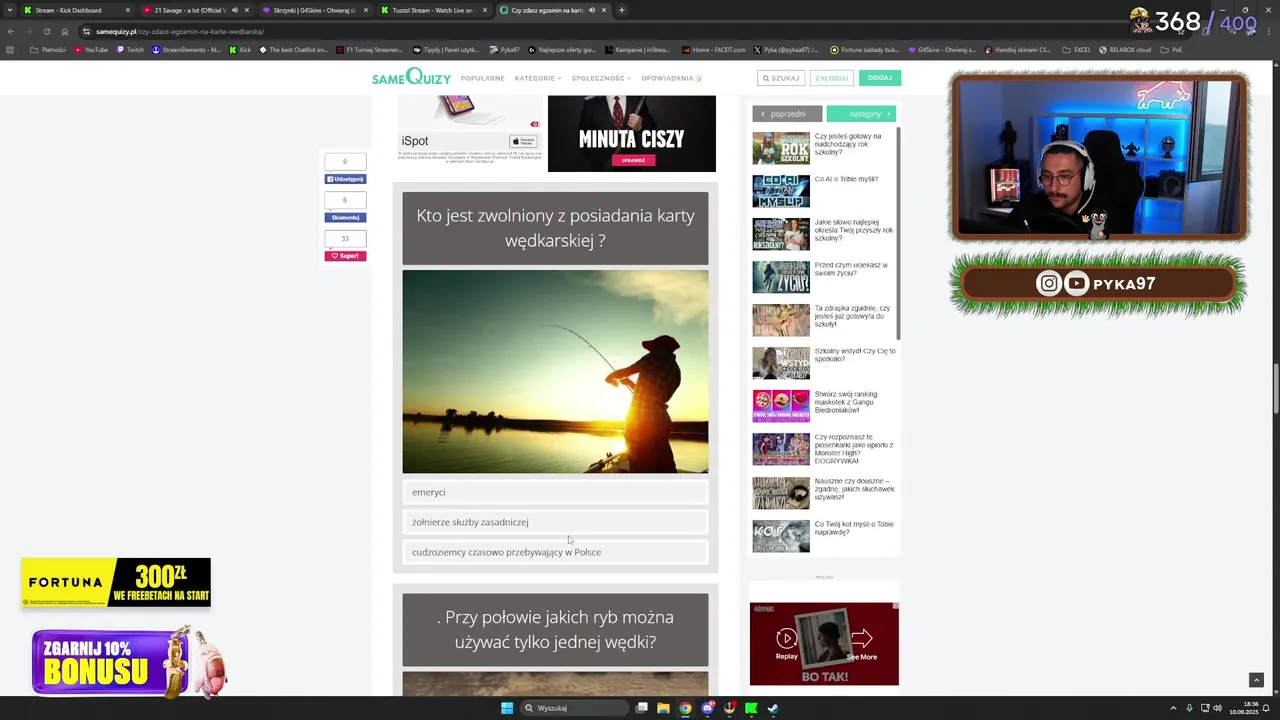Switch to Stream - Kick Dashboard tab

tap(75, 10)
